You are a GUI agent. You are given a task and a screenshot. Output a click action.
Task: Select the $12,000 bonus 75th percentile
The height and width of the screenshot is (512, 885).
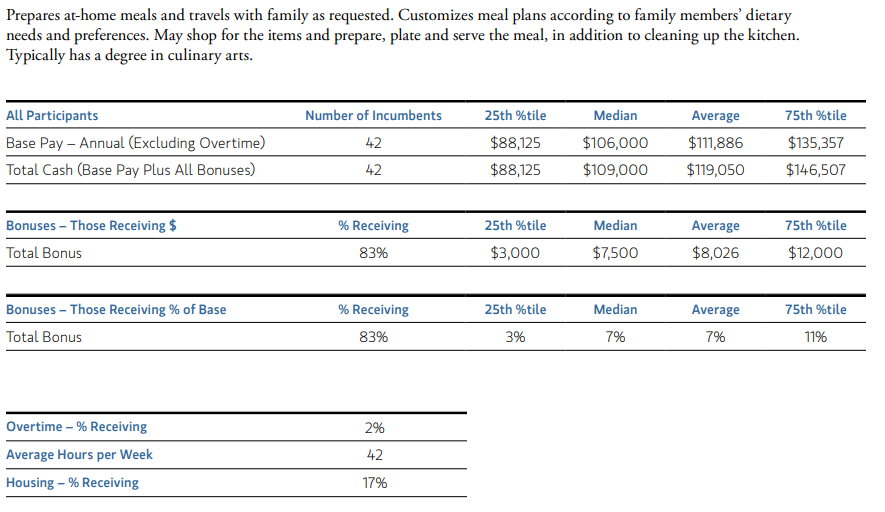point(816,253)
